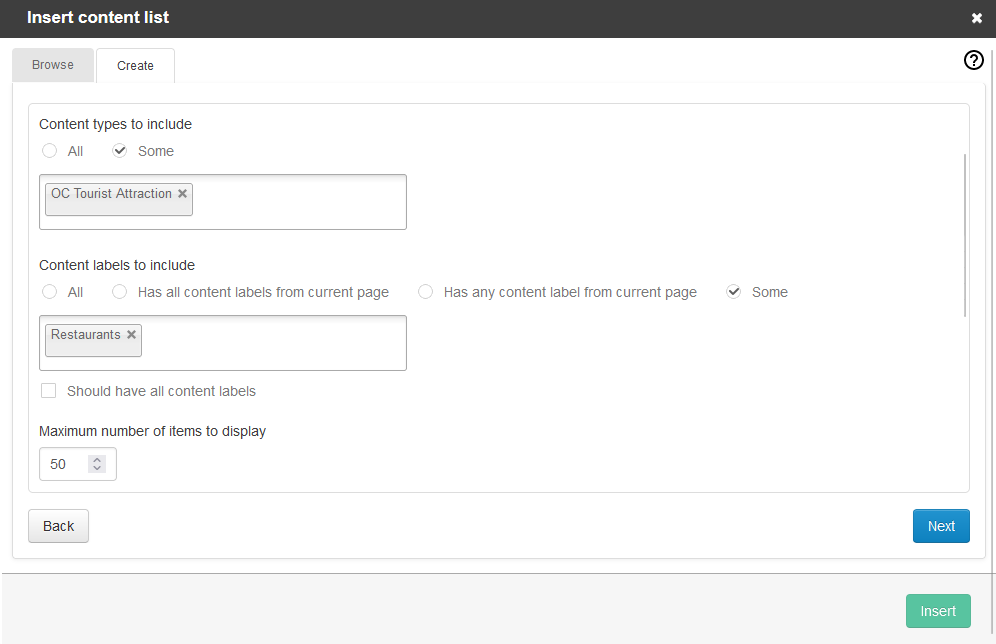Click the spinner down arrow to decrease items

97,469
